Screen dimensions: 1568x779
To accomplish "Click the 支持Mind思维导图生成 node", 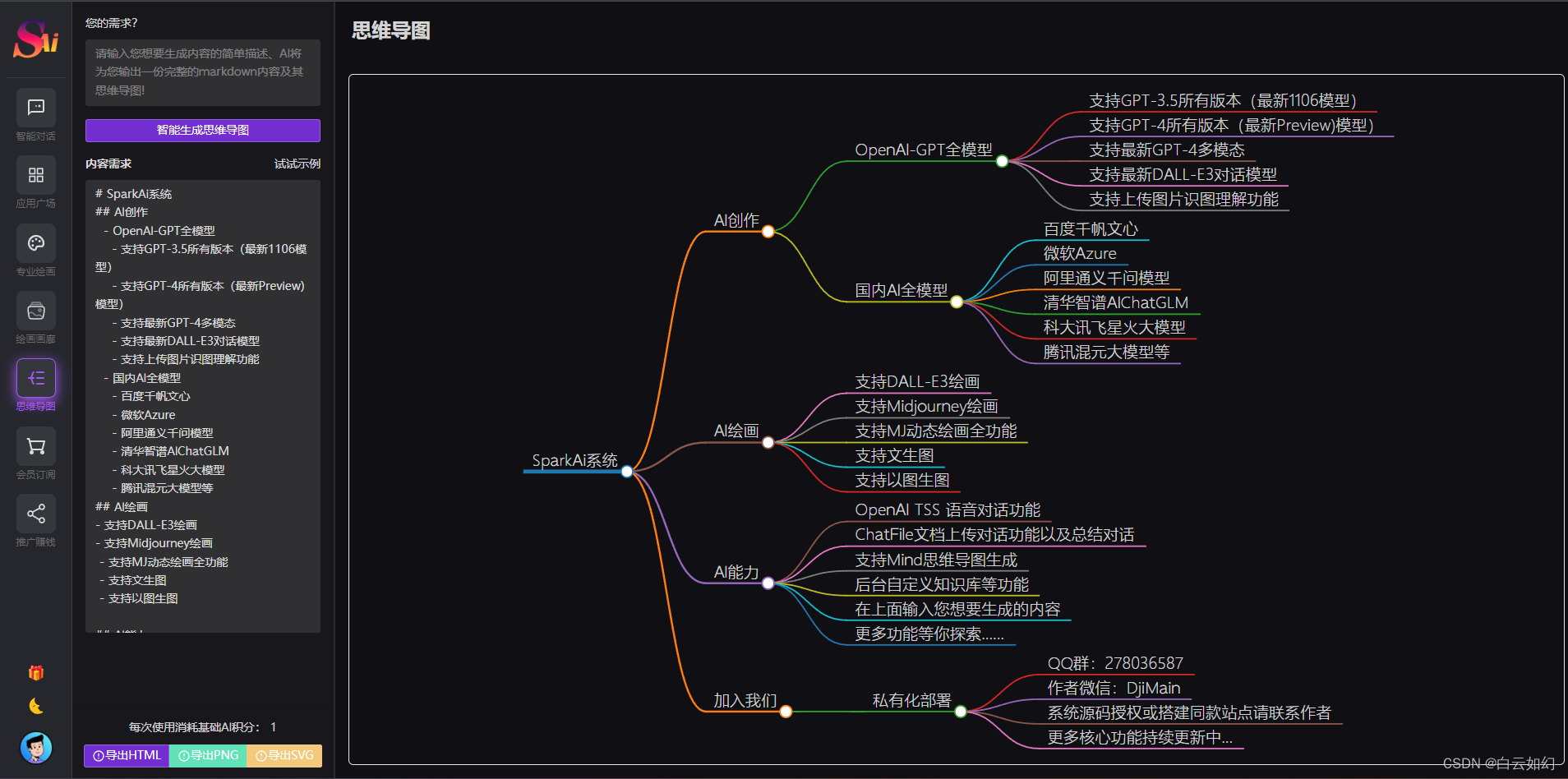I will tap(936, 560).
